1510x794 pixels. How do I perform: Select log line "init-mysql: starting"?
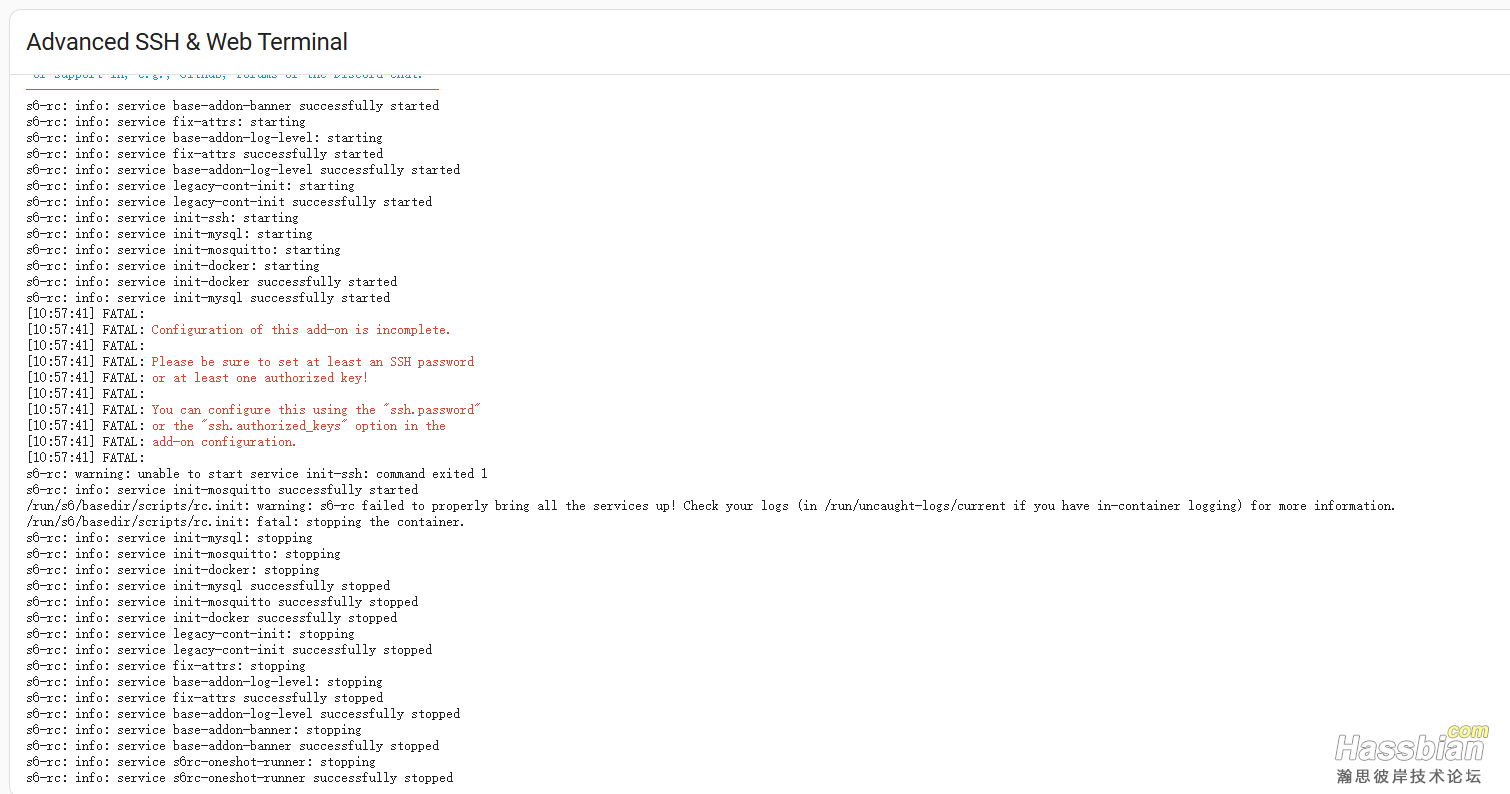170,234
